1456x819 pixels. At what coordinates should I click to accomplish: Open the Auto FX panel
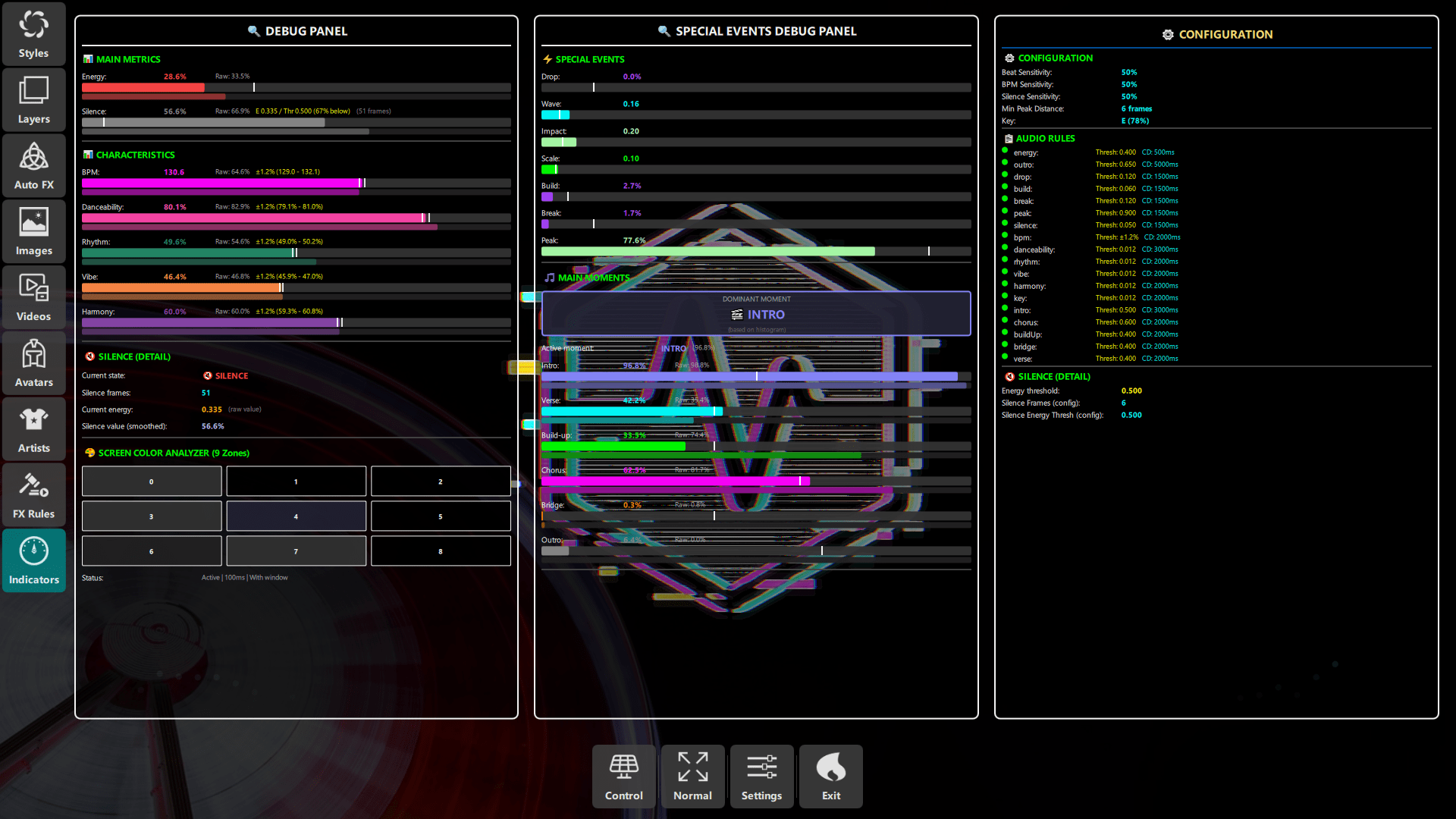tap(33, 165)
